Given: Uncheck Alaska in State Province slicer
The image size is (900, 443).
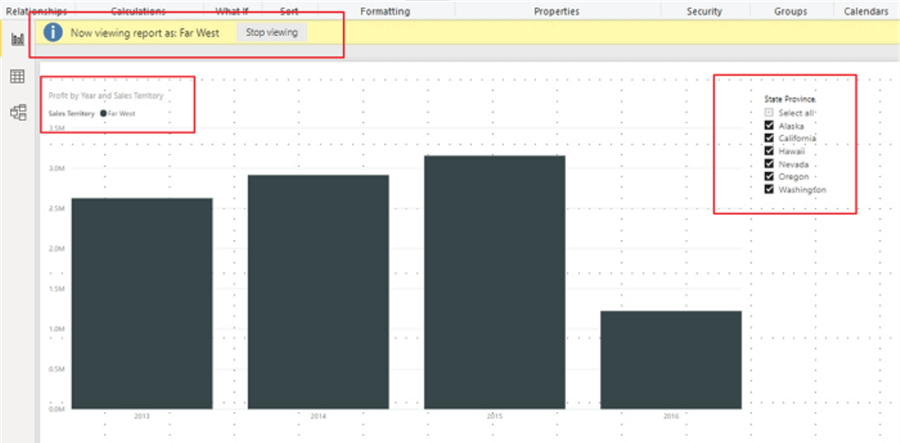Looking at the screenshot, I should tap(769, 126).
